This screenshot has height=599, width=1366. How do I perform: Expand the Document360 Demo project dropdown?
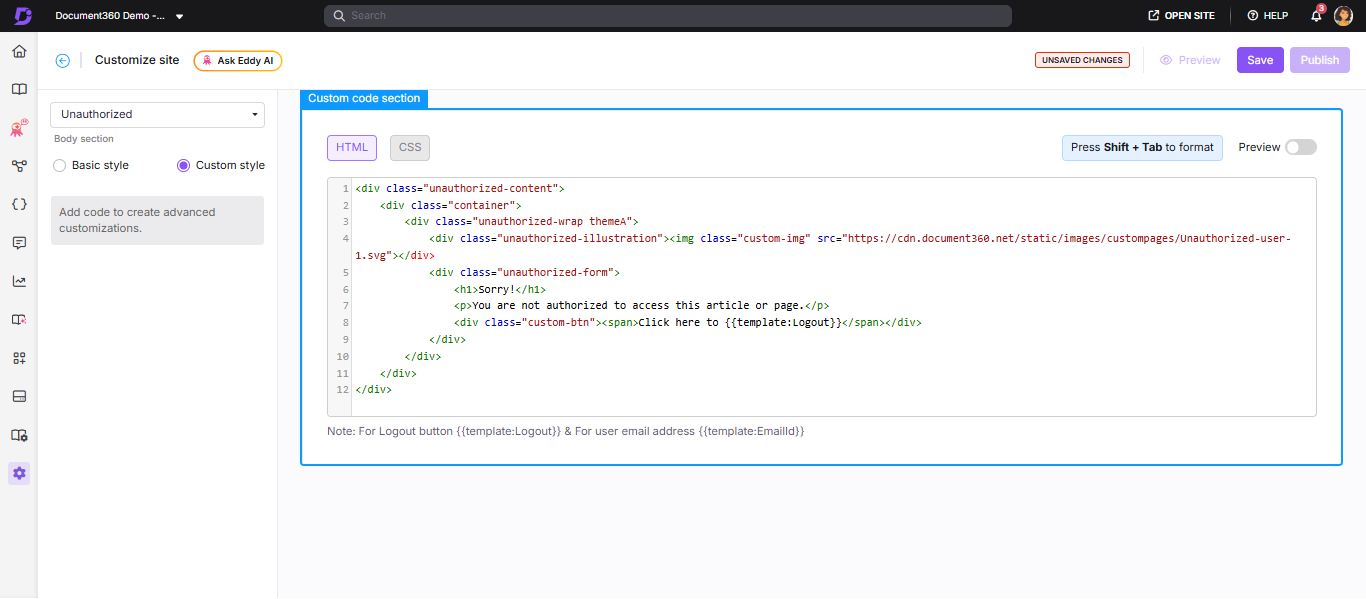click(119, 16)
